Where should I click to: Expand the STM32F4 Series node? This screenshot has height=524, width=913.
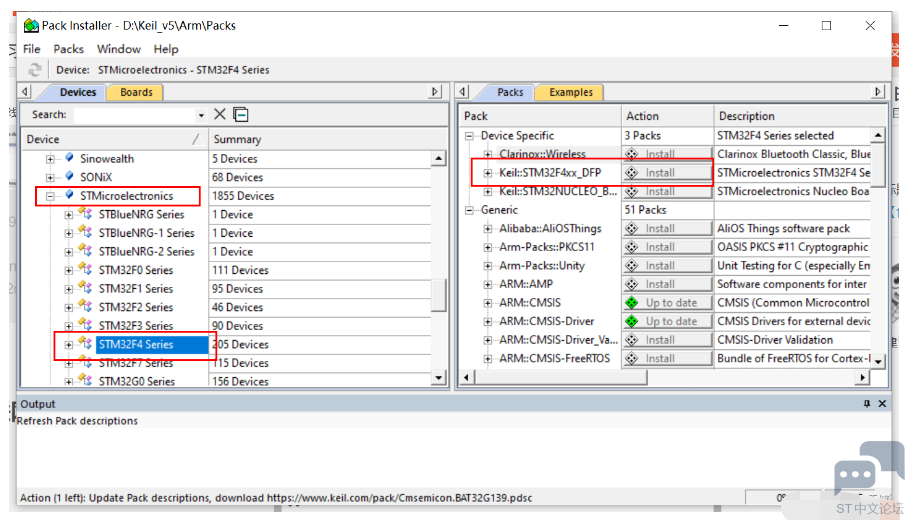click(x=69, y=345)
